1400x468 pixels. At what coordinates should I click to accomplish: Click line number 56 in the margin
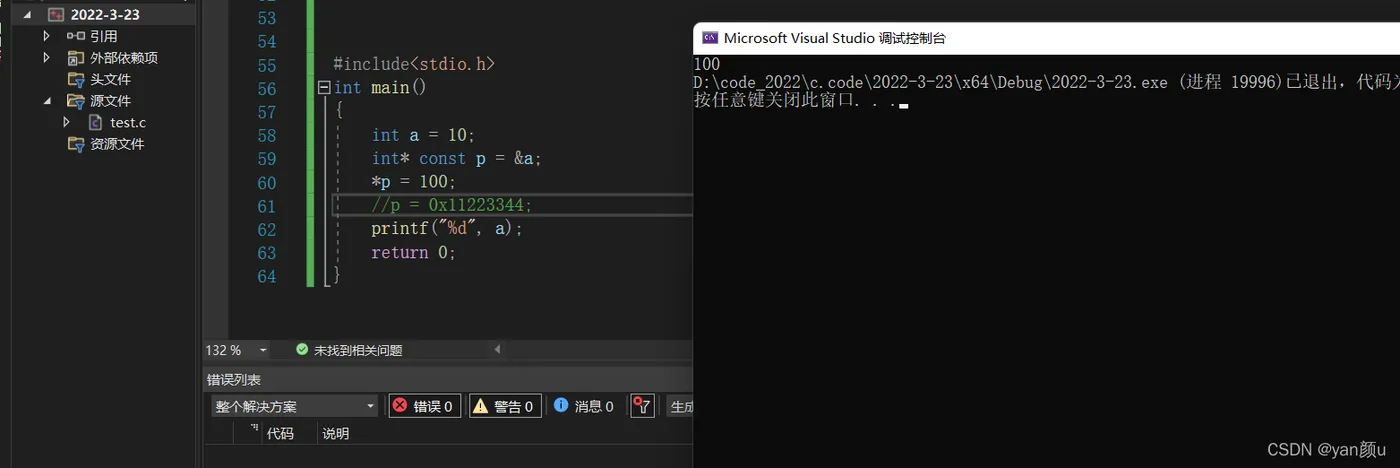click(x=266, y=88)
